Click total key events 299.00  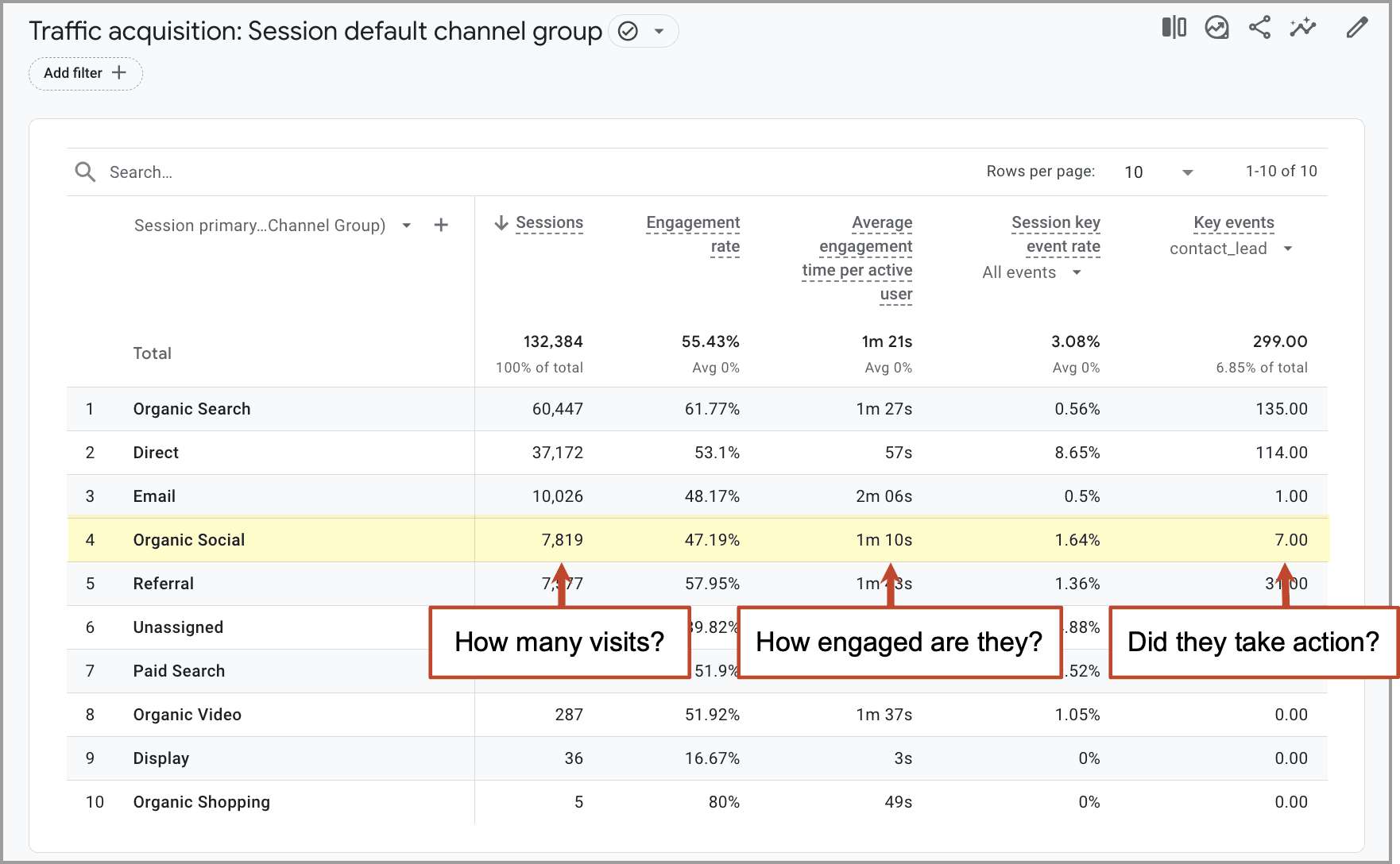click(1279, 341)
